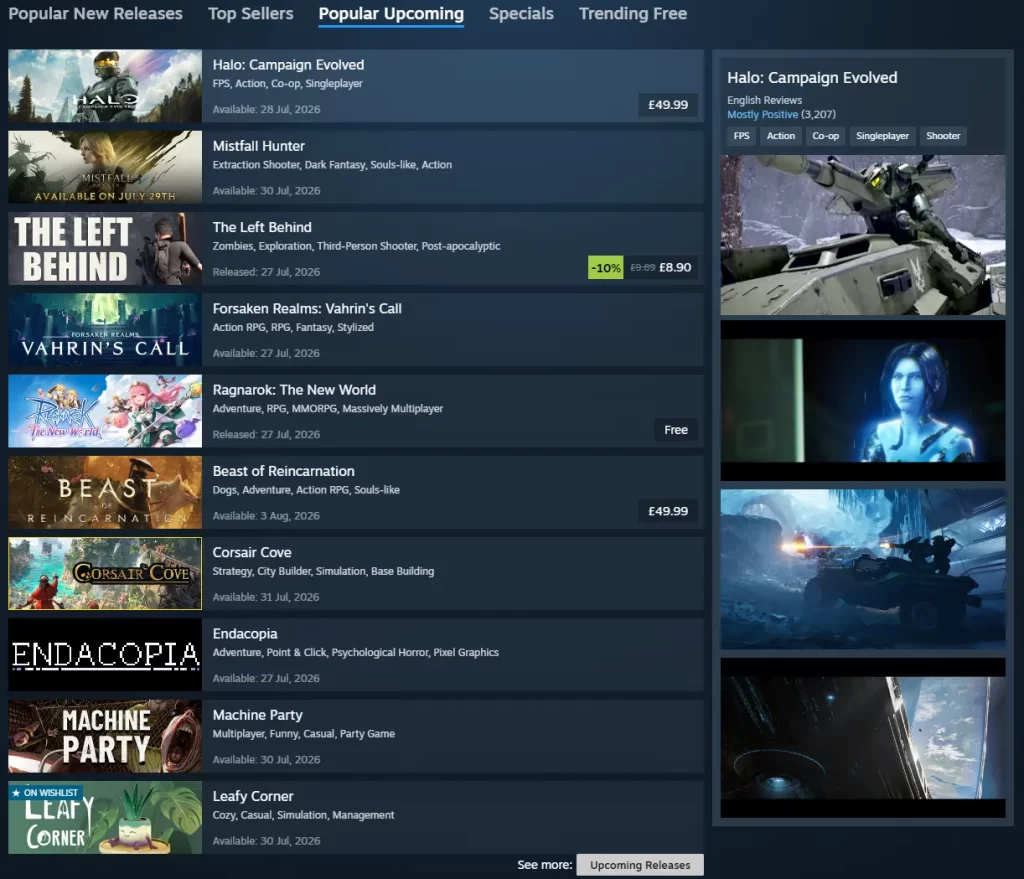
Task: Click Beast of Reincarnation title
Action: coord(283,471)
